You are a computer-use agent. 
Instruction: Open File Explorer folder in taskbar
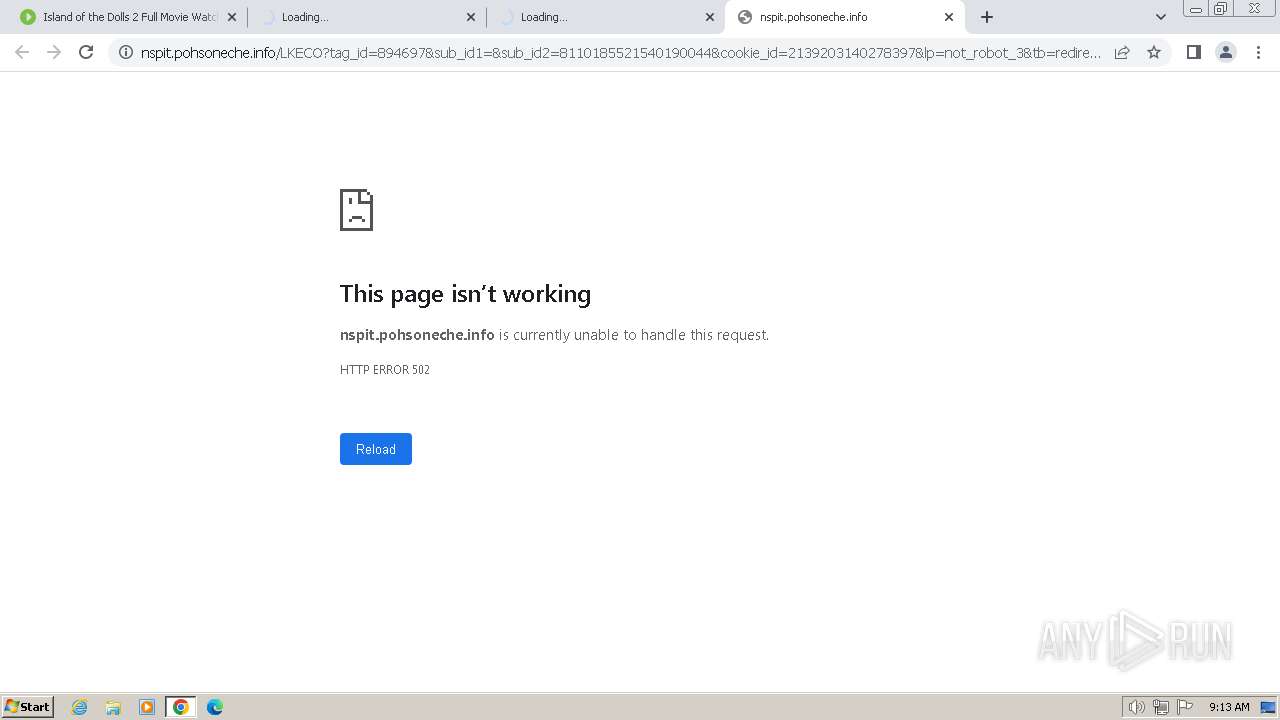tap(113, 707)
